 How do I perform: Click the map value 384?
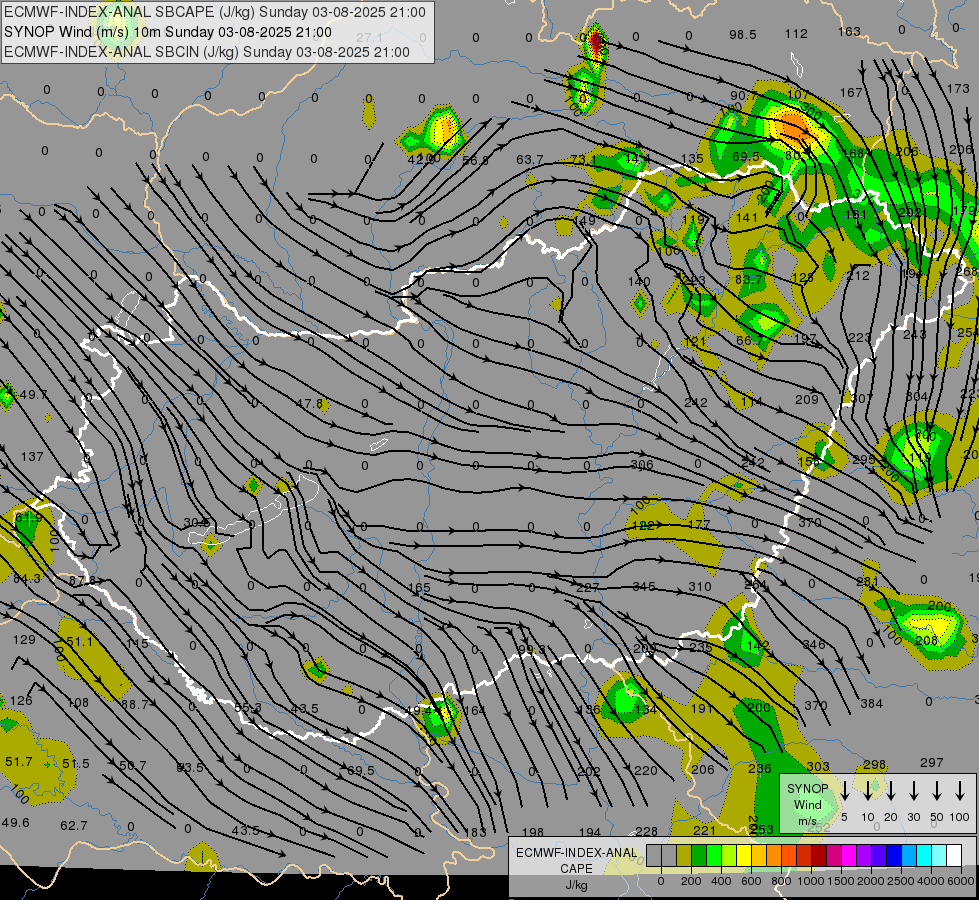click(x=872, y=704)
